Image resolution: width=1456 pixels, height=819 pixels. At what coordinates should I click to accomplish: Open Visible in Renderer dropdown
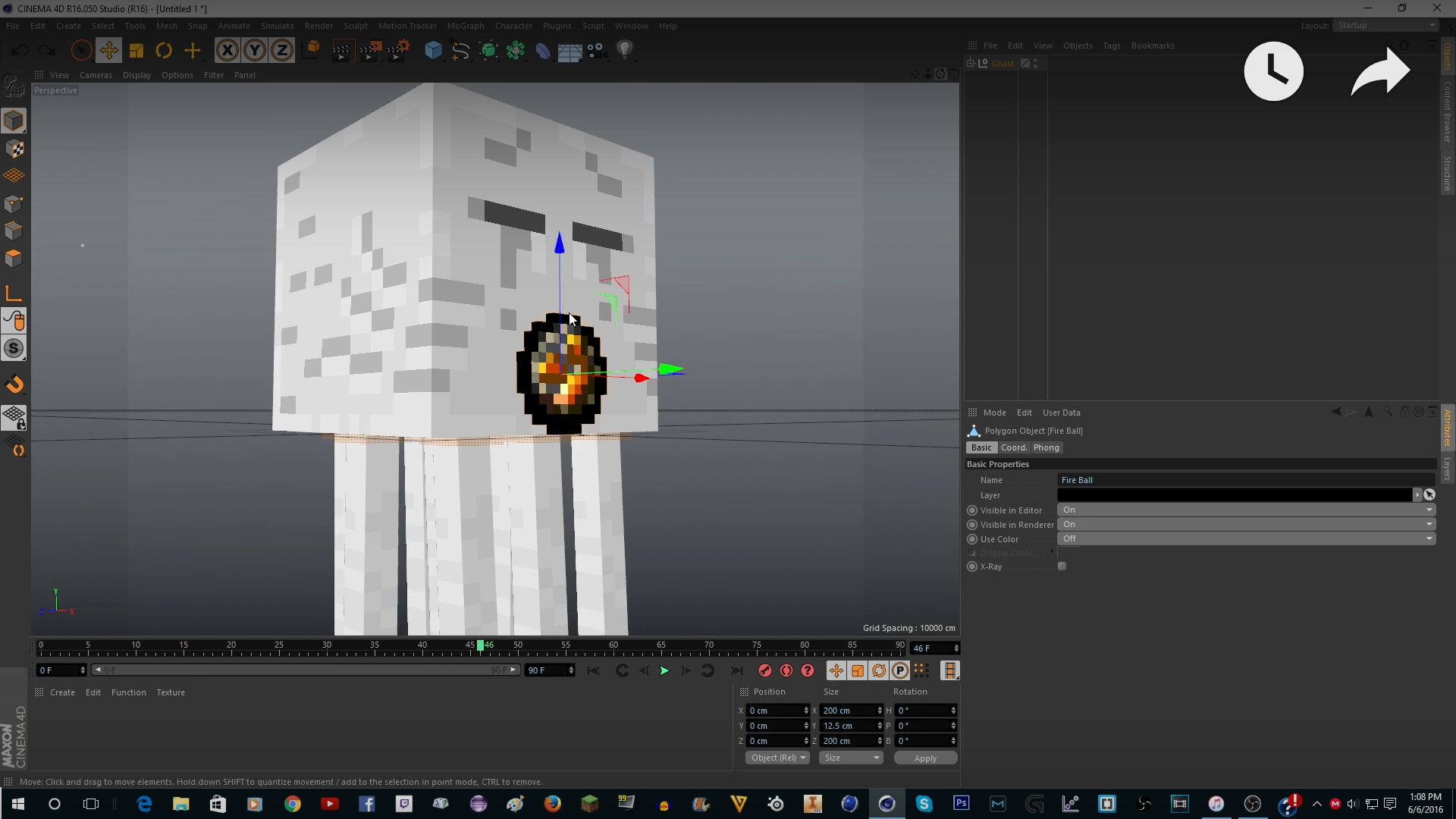[1246, 525]
